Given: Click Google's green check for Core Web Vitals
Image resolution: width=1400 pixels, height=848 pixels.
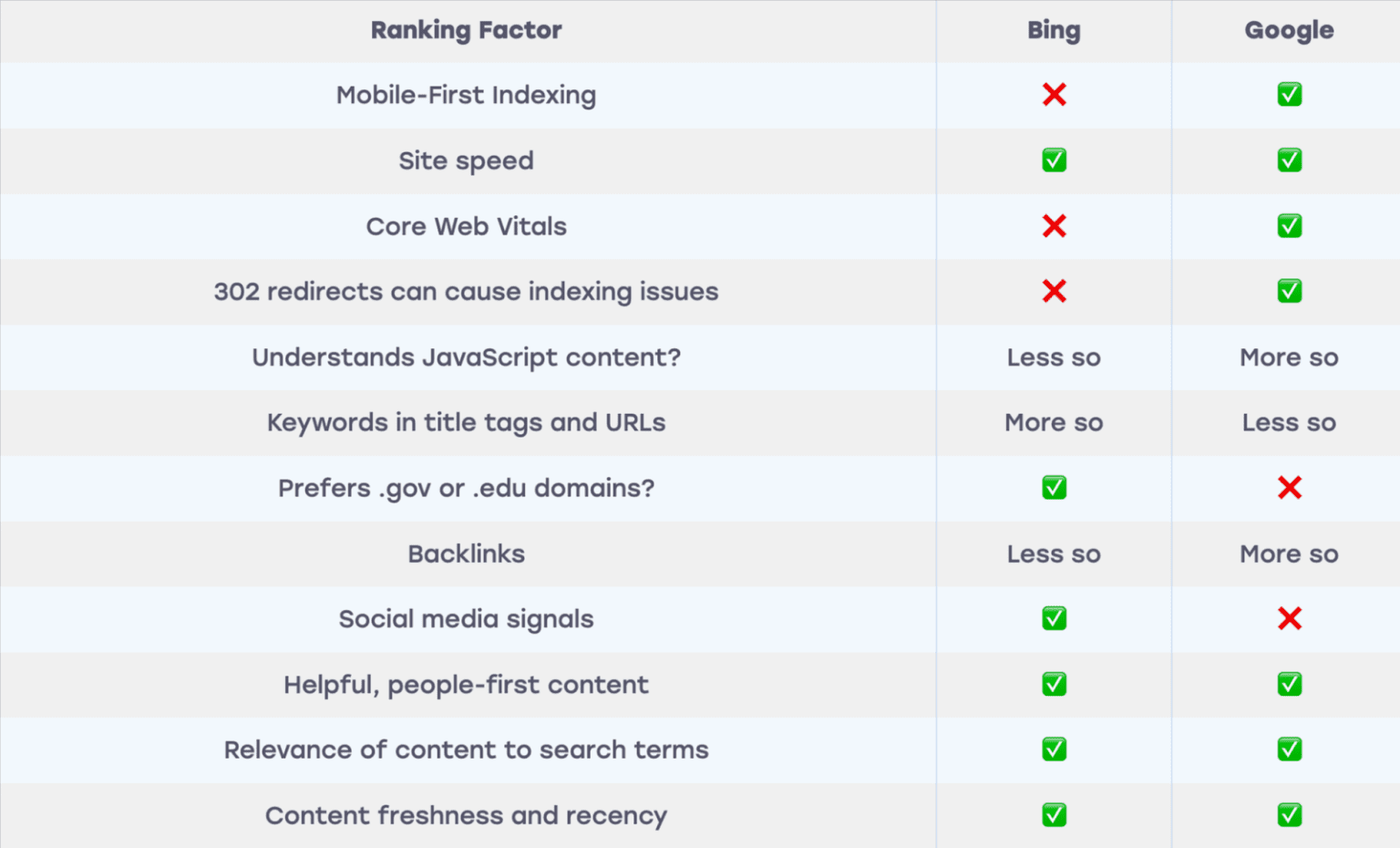Looking at the screenshot, I should click(1289, 226).
